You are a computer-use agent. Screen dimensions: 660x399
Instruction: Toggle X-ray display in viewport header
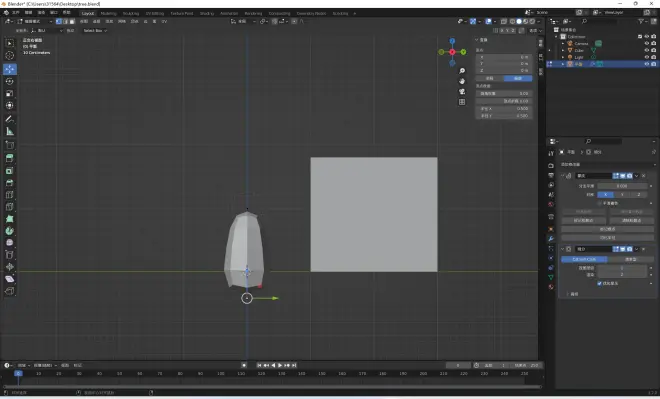(504, 21)
